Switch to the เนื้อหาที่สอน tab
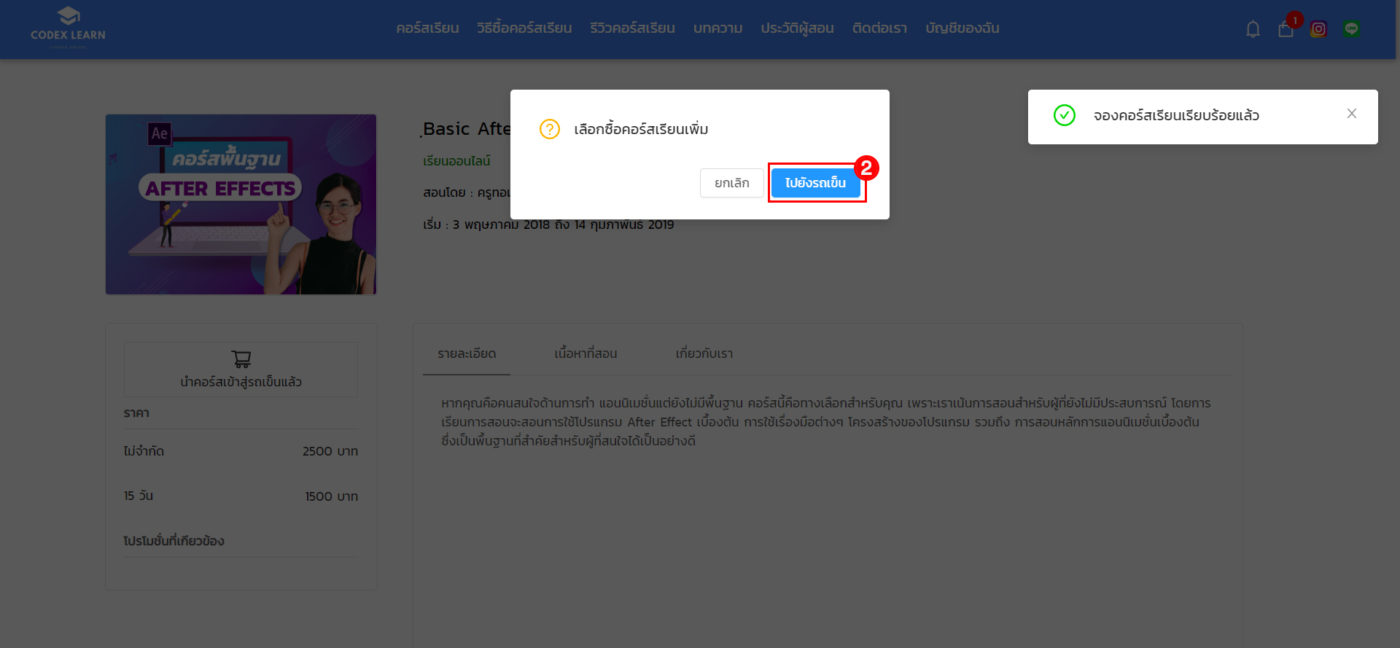 point(585,354)
